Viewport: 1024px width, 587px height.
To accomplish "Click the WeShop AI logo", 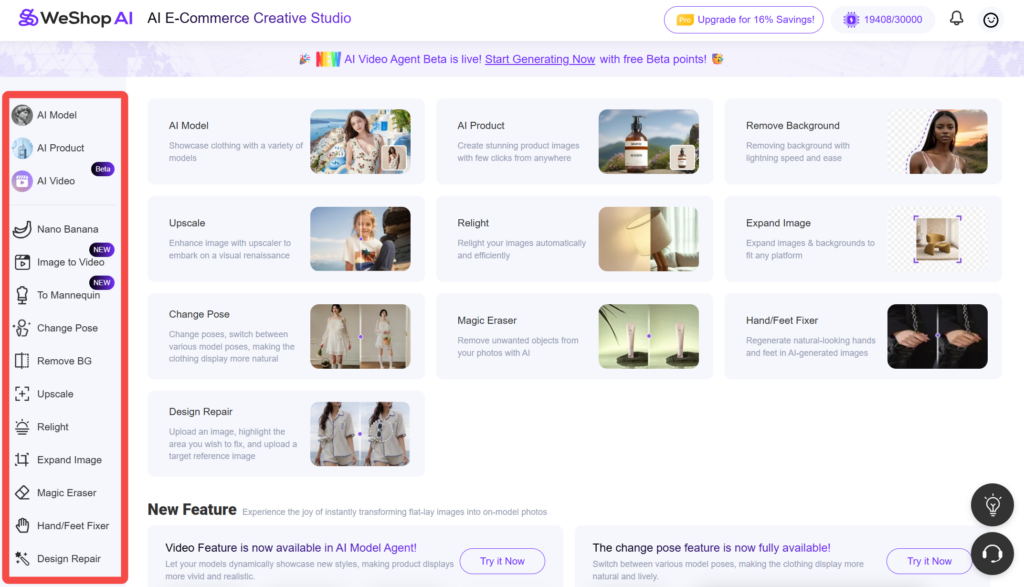I will pos(74,19).
